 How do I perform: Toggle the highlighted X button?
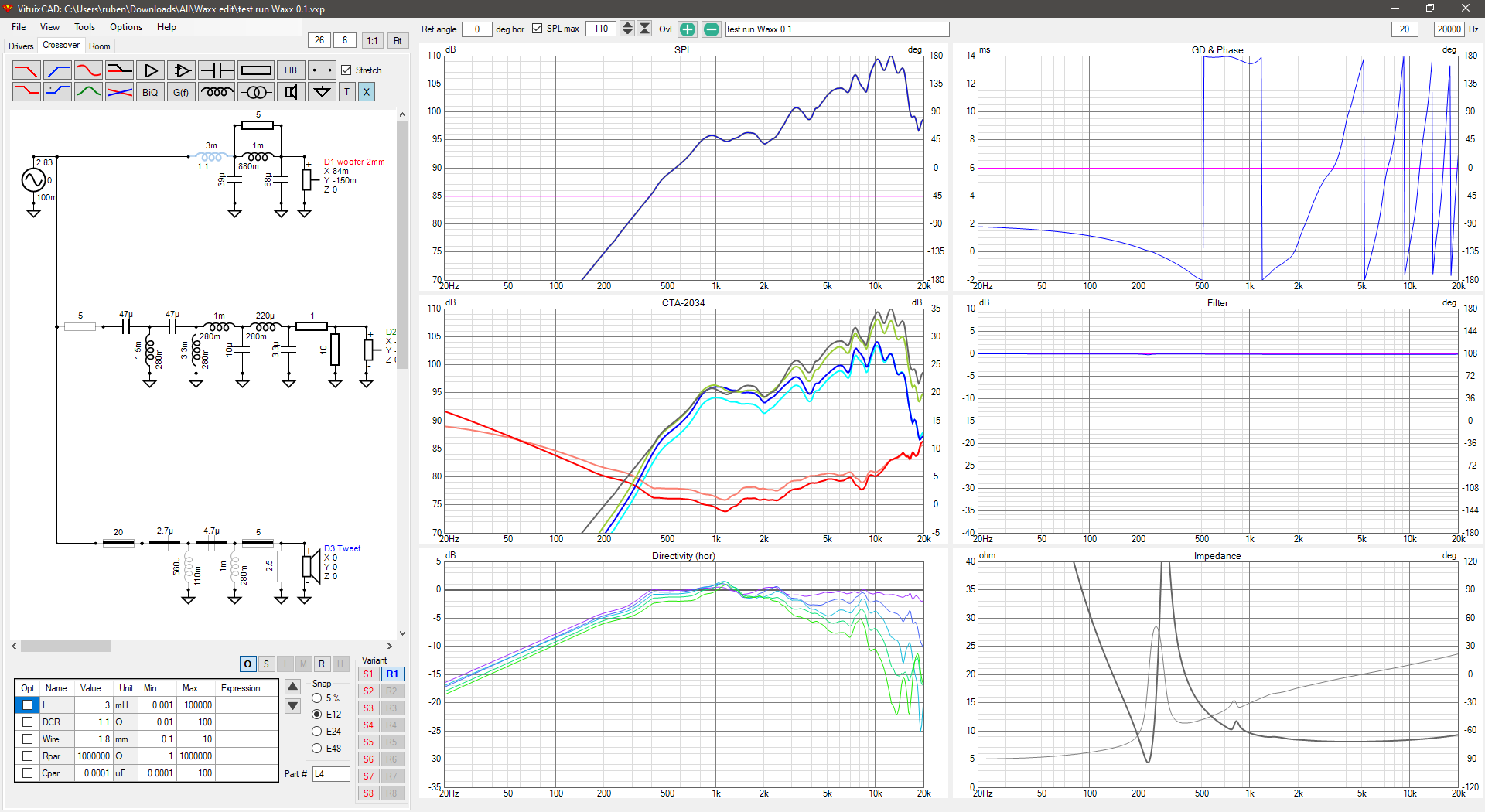tap(367, 92)
